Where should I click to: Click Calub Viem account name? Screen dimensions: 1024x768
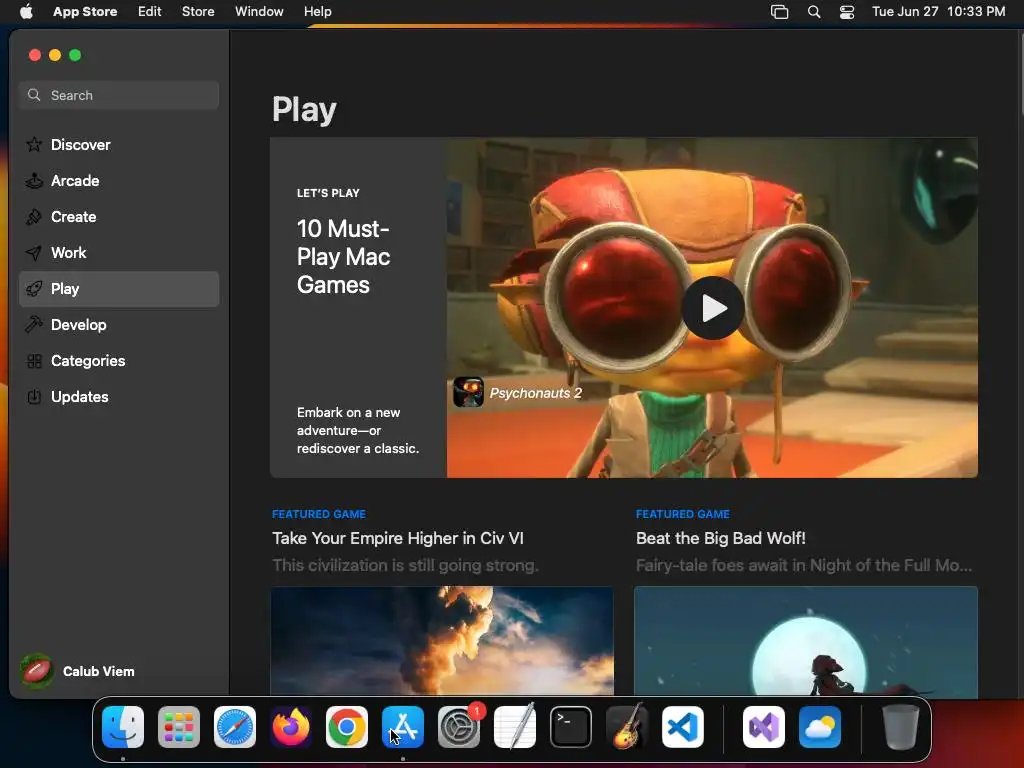99,671
